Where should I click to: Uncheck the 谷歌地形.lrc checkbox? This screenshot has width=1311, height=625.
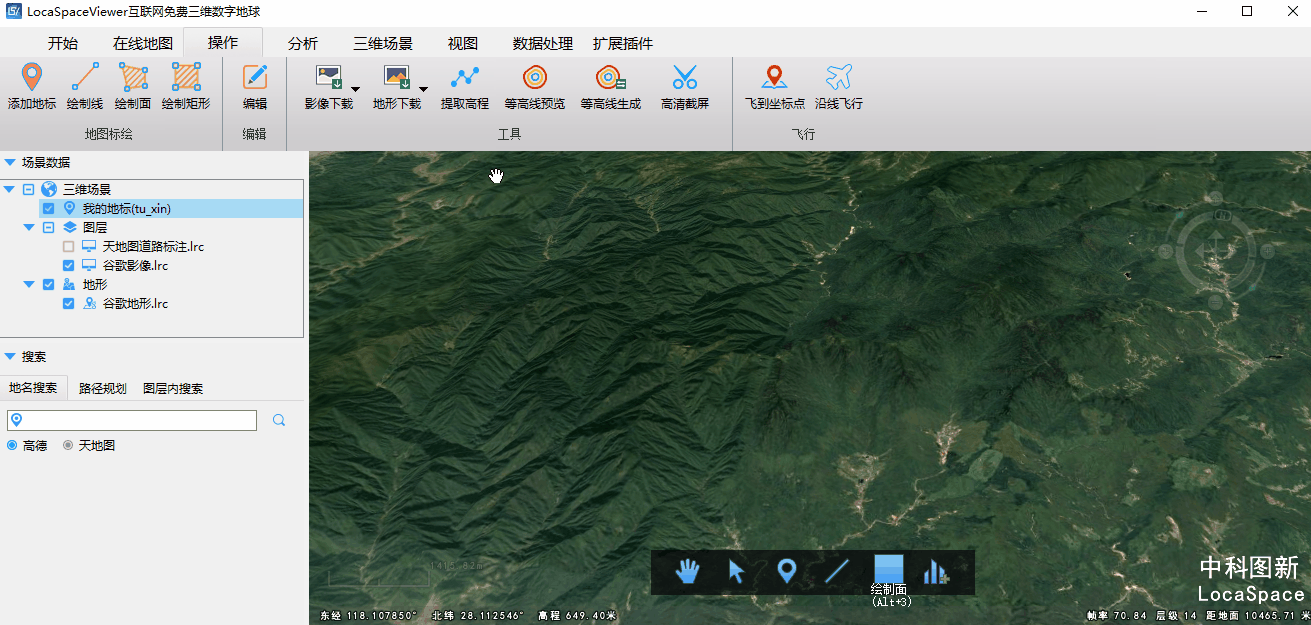[69, 303]
